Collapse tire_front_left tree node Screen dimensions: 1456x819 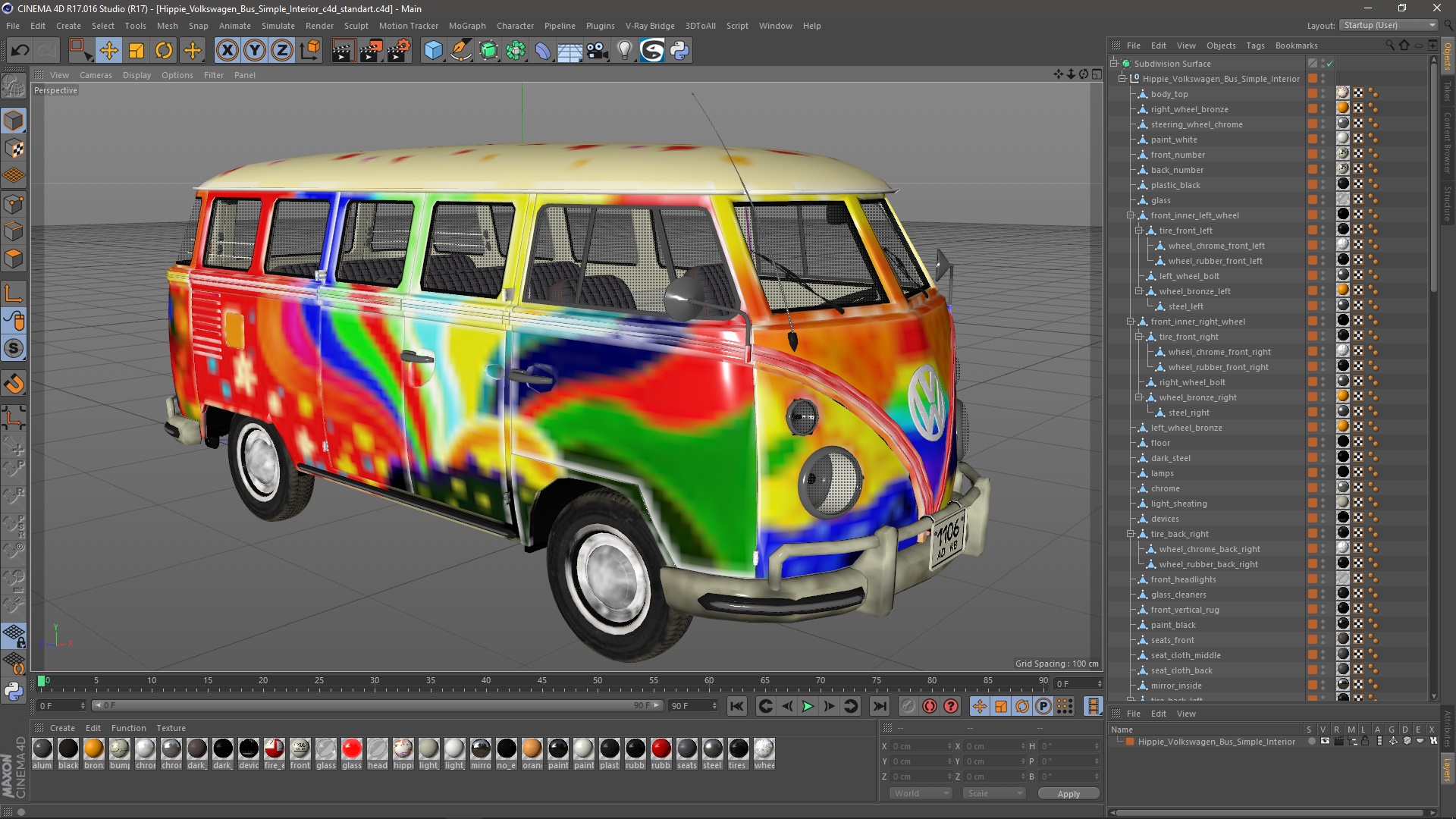[1139, 231]
